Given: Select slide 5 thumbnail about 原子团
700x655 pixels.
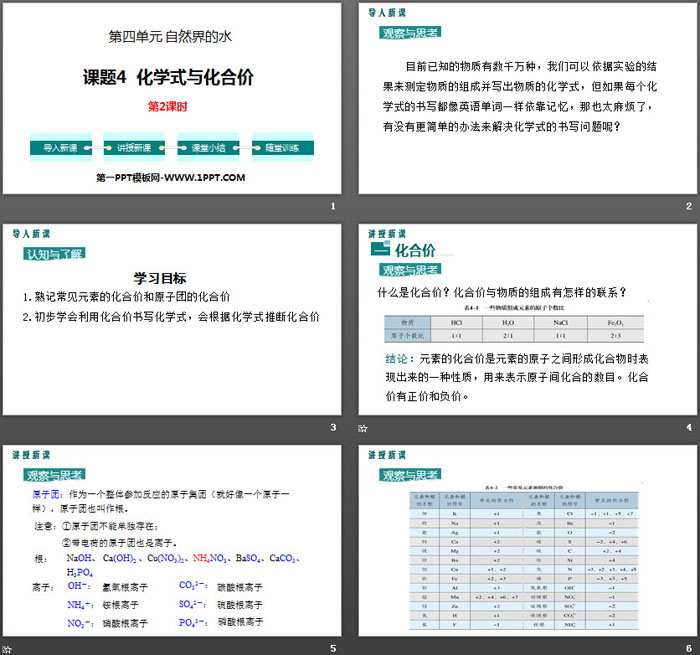Looking at the screenshot, I should click(172, 540).
